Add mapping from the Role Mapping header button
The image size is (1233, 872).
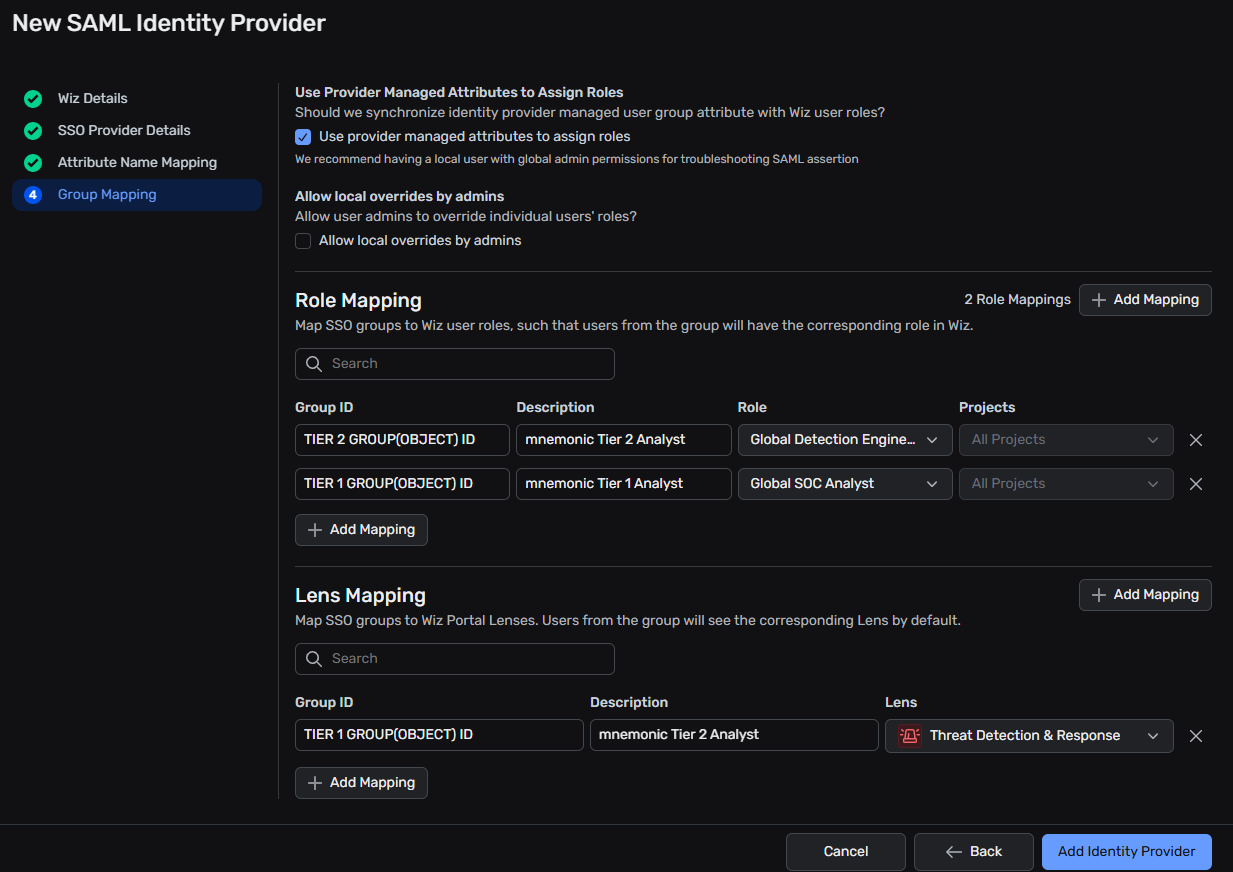point(1144,300)
